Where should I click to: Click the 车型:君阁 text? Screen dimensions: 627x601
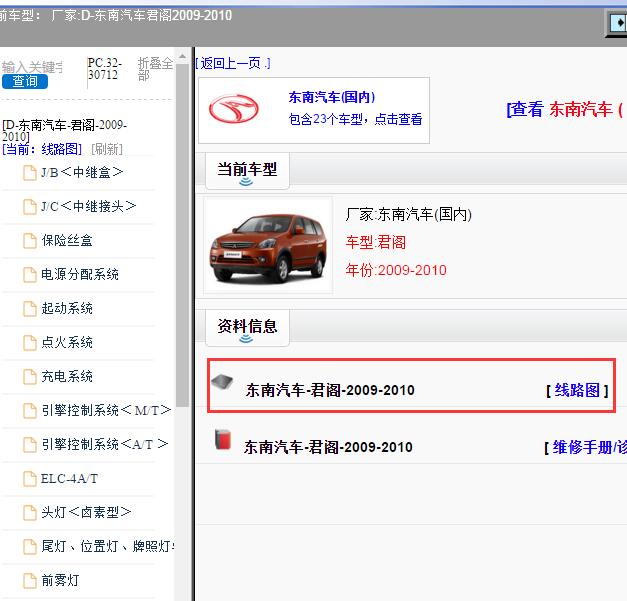tap(376, 243)
